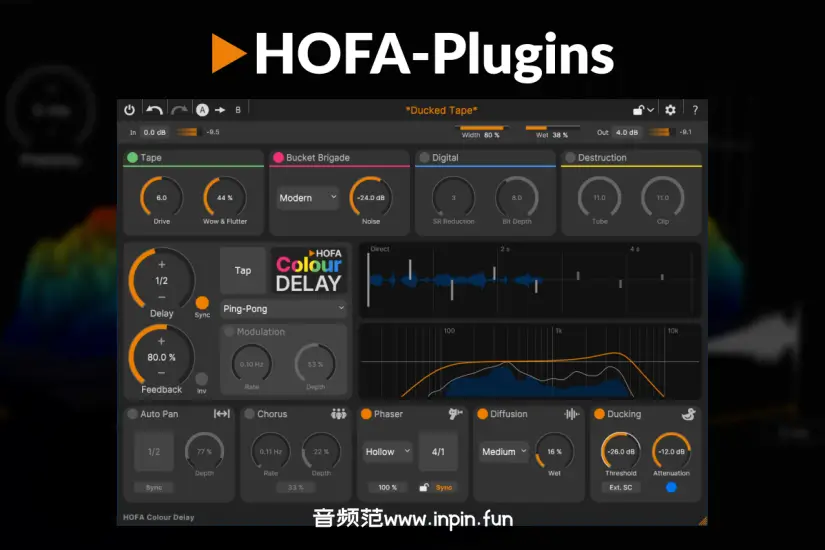825x550 pixels.
Task: Click the Phaser lock icon
Action: (x=424, y=487)
